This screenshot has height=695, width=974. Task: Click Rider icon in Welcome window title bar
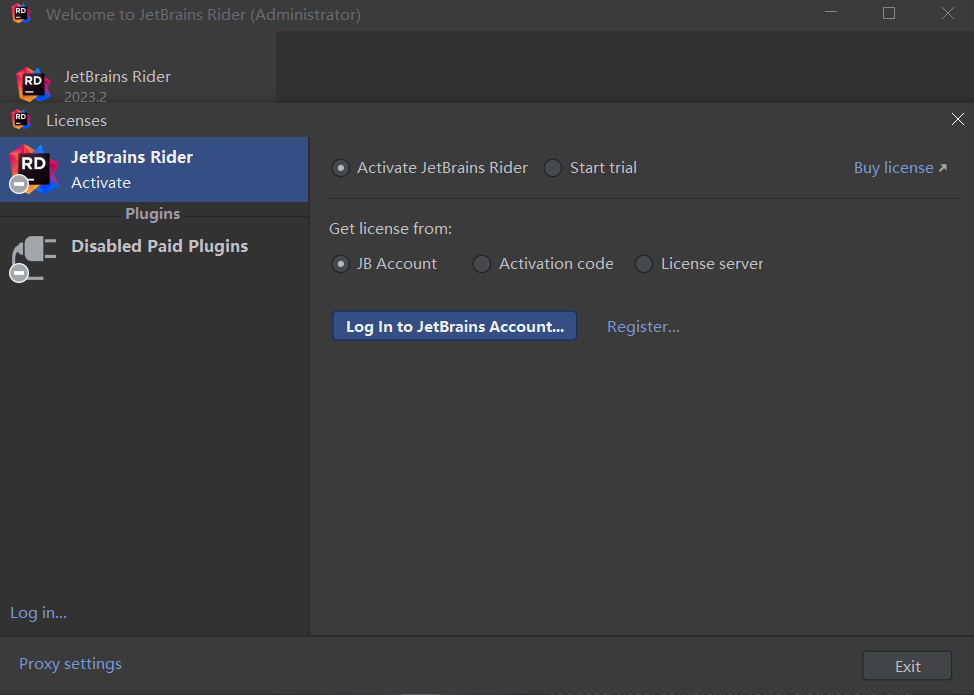[21, 14]
